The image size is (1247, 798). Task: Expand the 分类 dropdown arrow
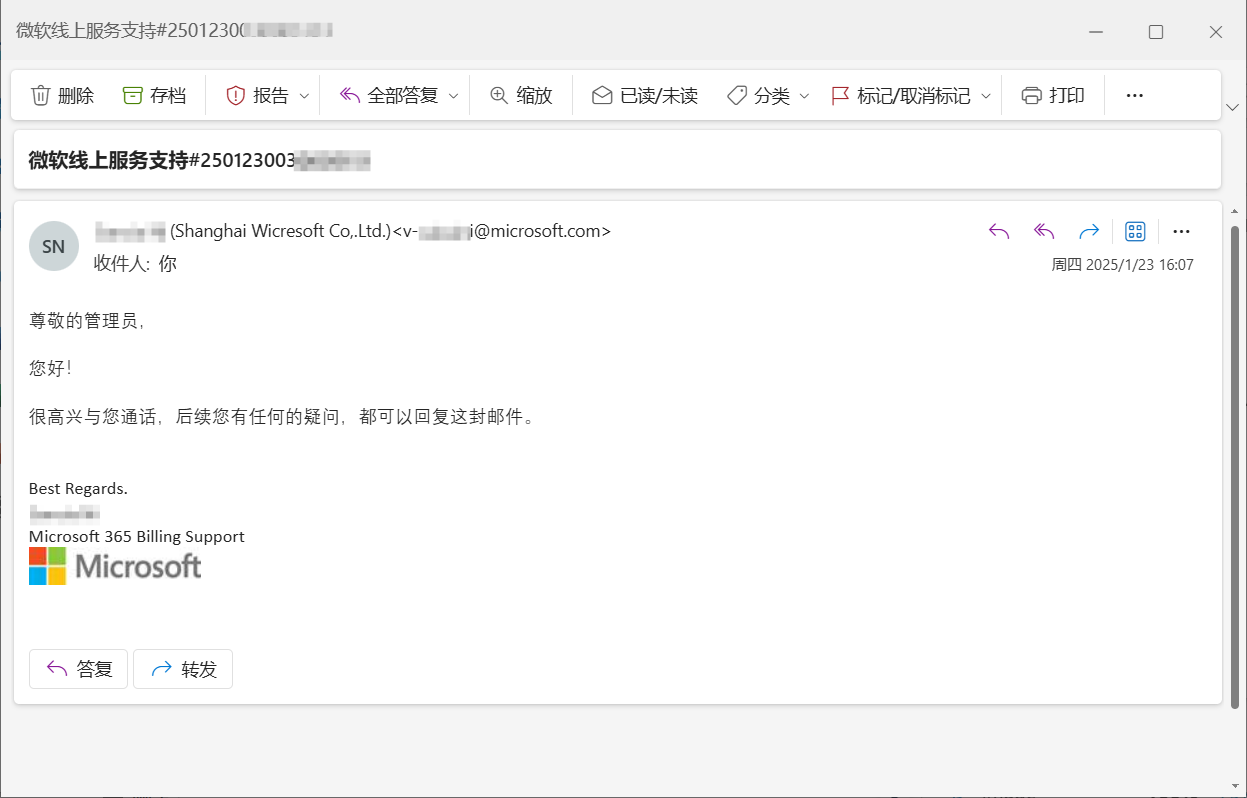804,96
